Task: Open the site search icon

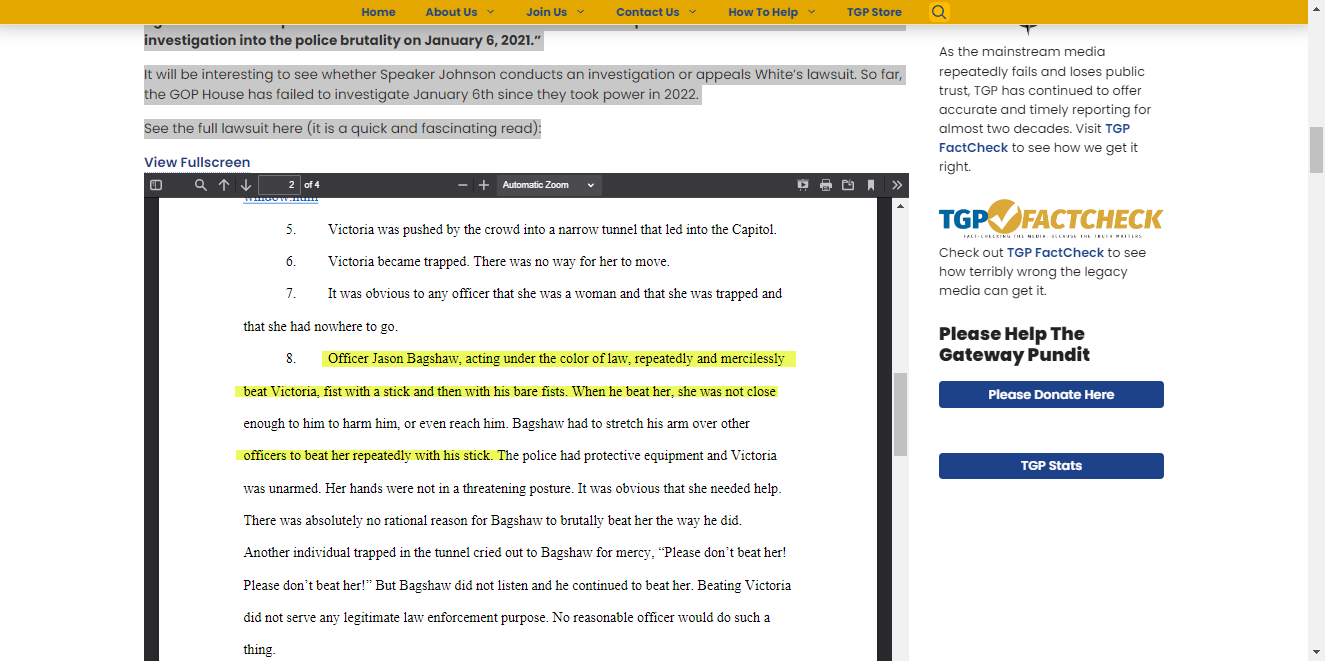Action: pyautogui.click(x=938, y=12)
